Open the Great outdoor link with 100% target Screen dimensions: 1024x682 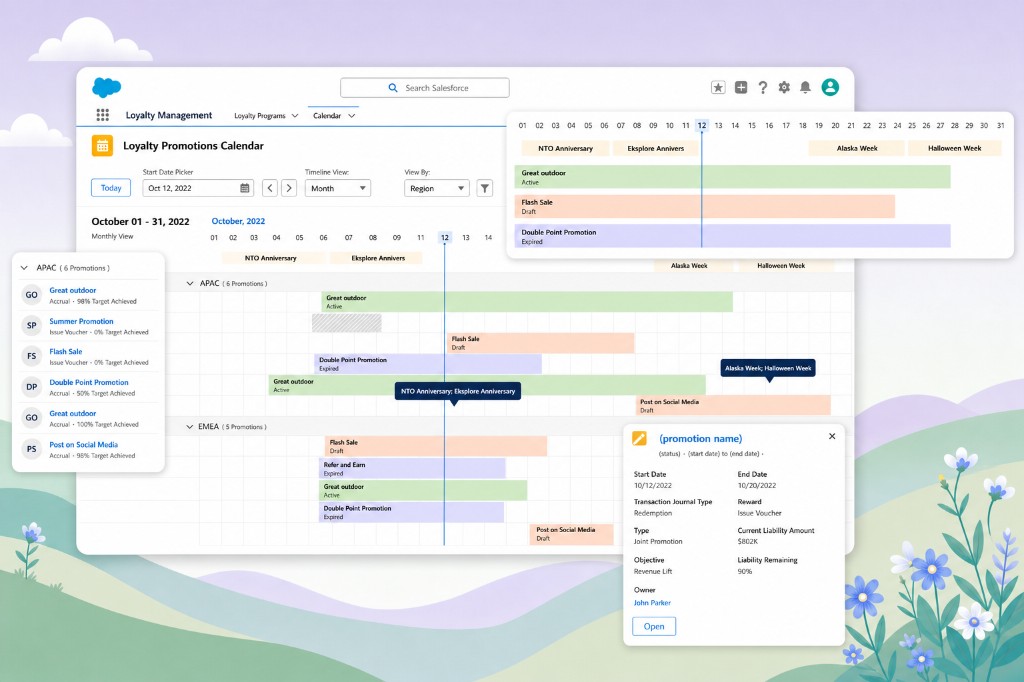[x=73, y=414]
